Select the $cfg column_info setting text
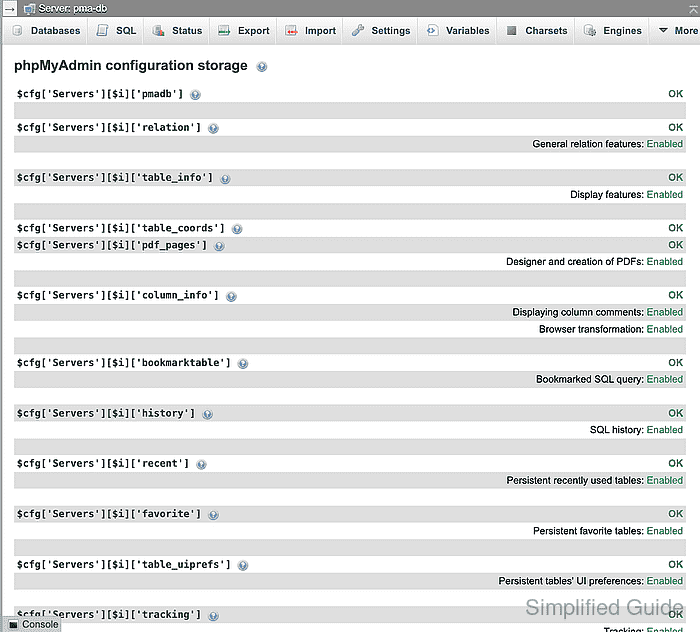This screenshot has height=632, width=700. click(x=118, y=295)
